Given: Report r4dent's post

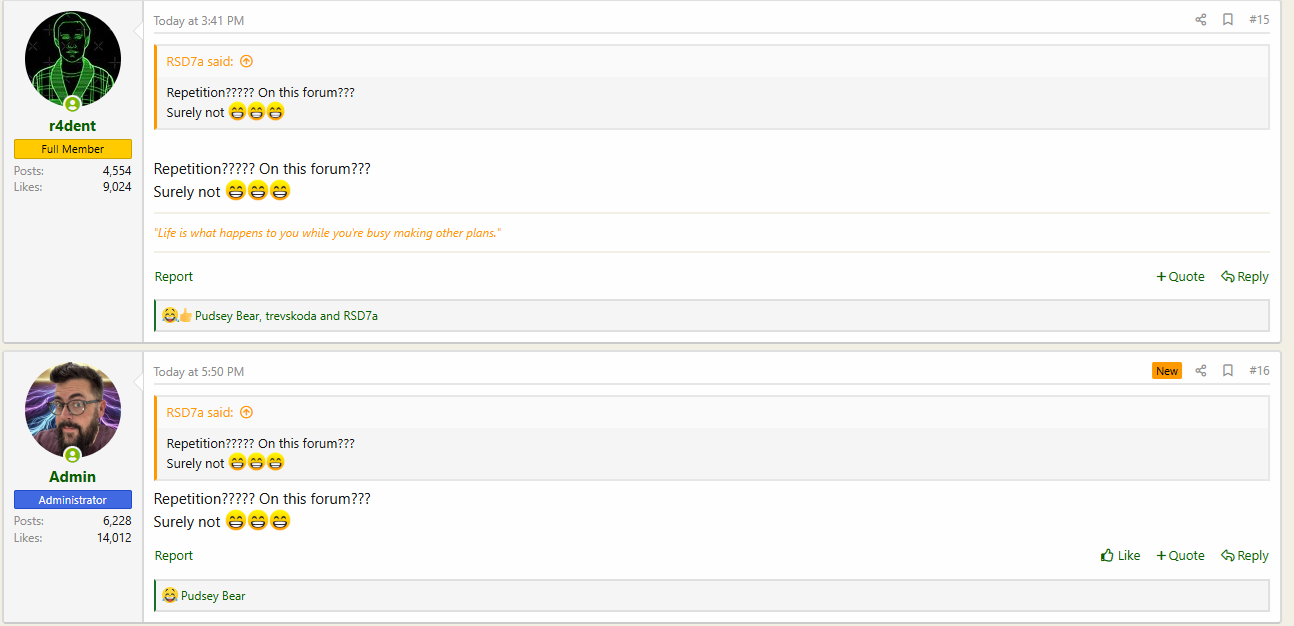Looking at the screenshot, I should (x=174, y=277).
